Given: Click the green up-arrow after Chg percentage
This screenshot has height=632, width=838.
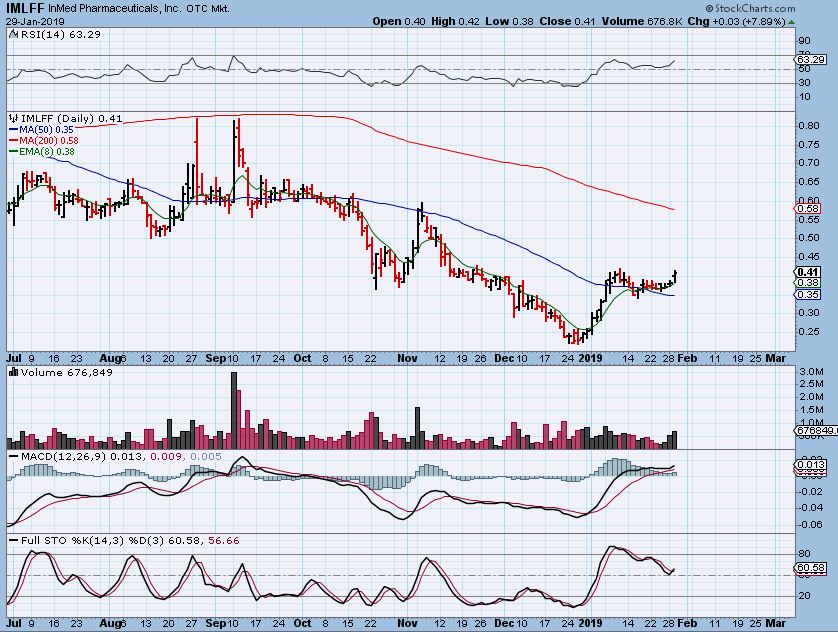Looking at the screenshot, I should pyautogui.click(x=791, y=22).
